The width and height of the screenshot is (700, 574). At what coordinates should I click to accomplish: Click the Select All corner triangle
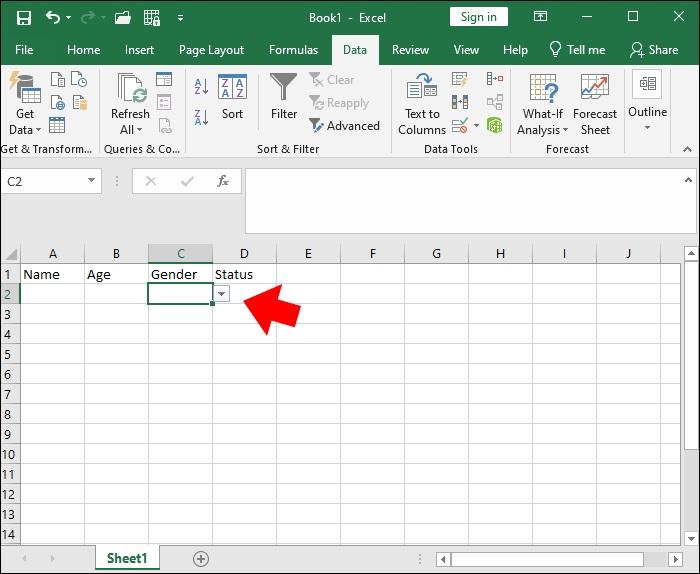click(x=11, y=254)
